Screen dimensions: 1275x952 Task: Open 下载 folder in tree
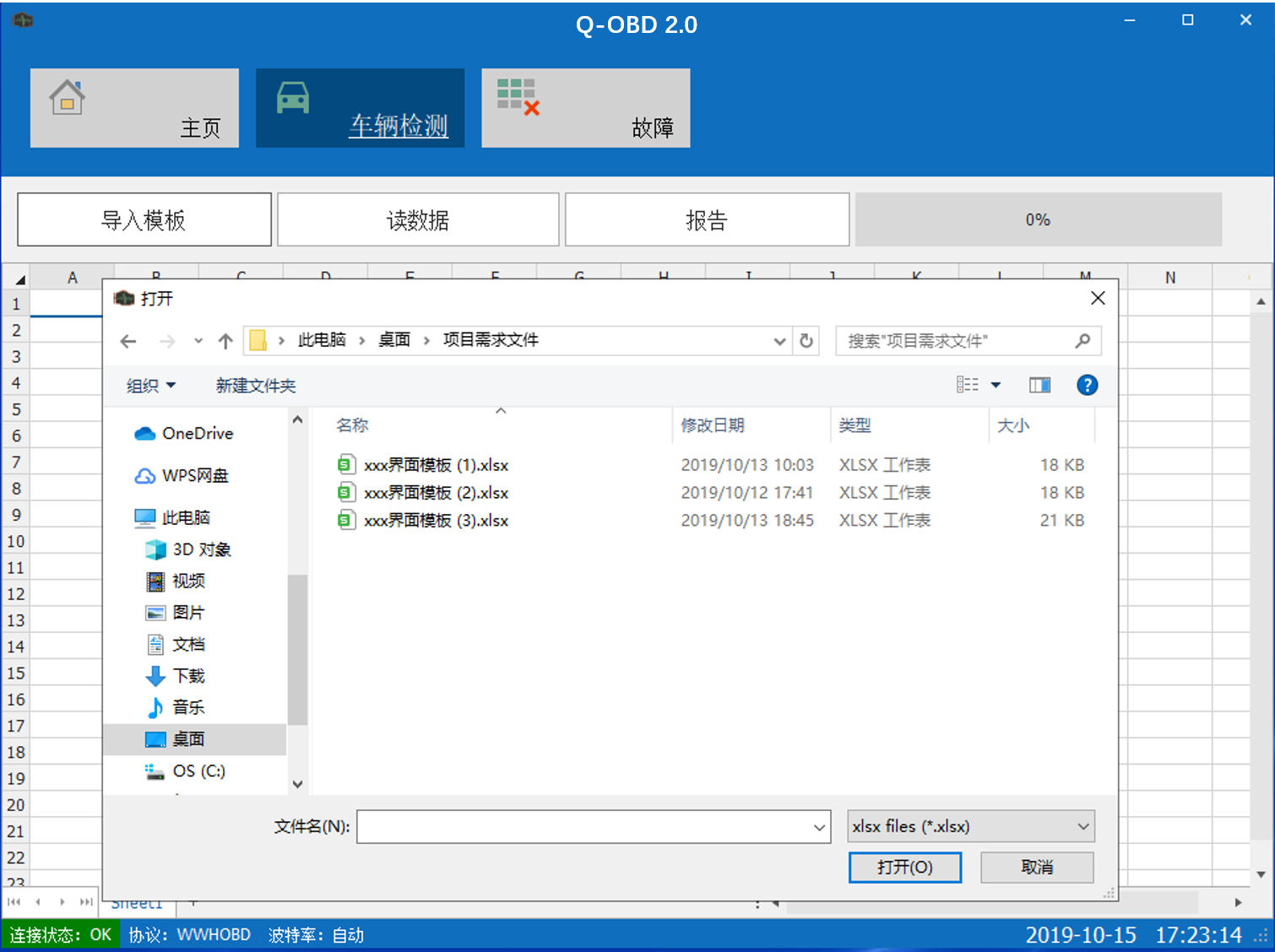176,676
